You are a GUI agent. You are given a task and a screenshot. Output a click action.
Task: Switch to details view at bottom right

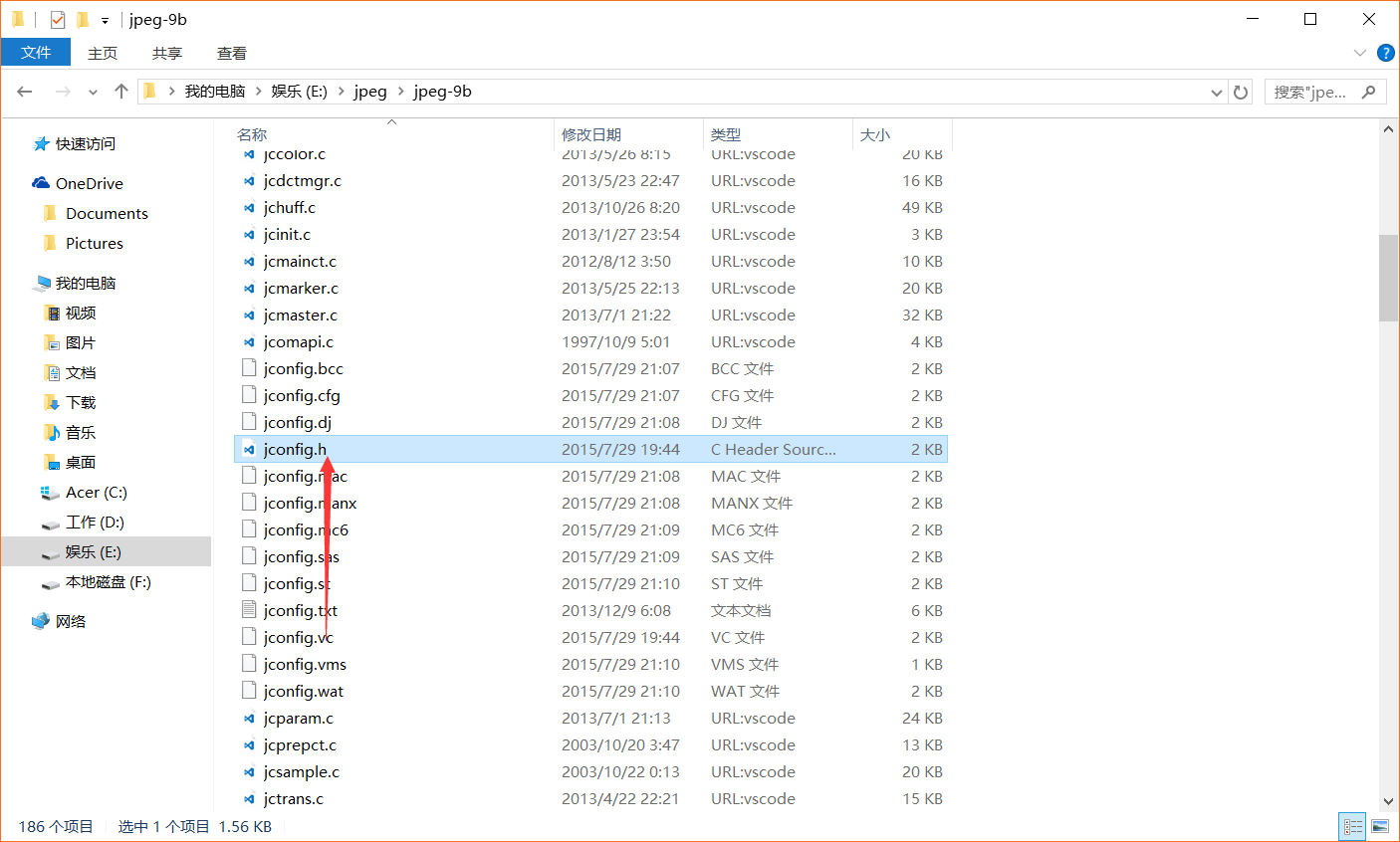click(1353, 826)
